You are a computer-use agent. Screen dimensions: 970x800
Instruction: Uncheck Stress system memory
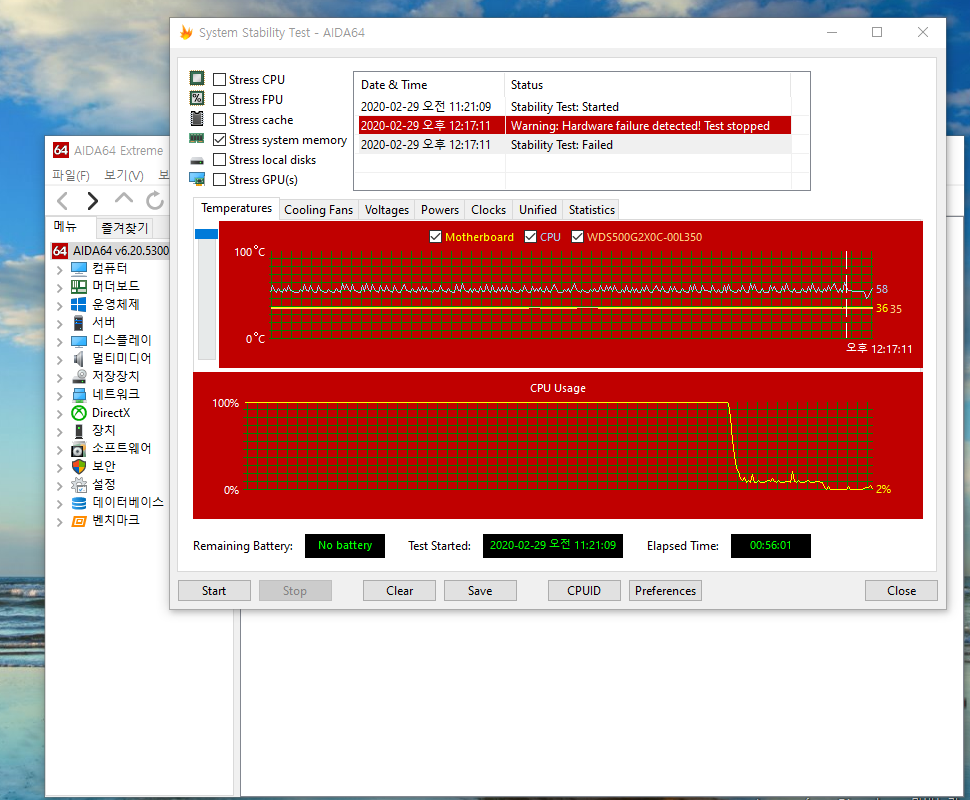pos(219,139)
